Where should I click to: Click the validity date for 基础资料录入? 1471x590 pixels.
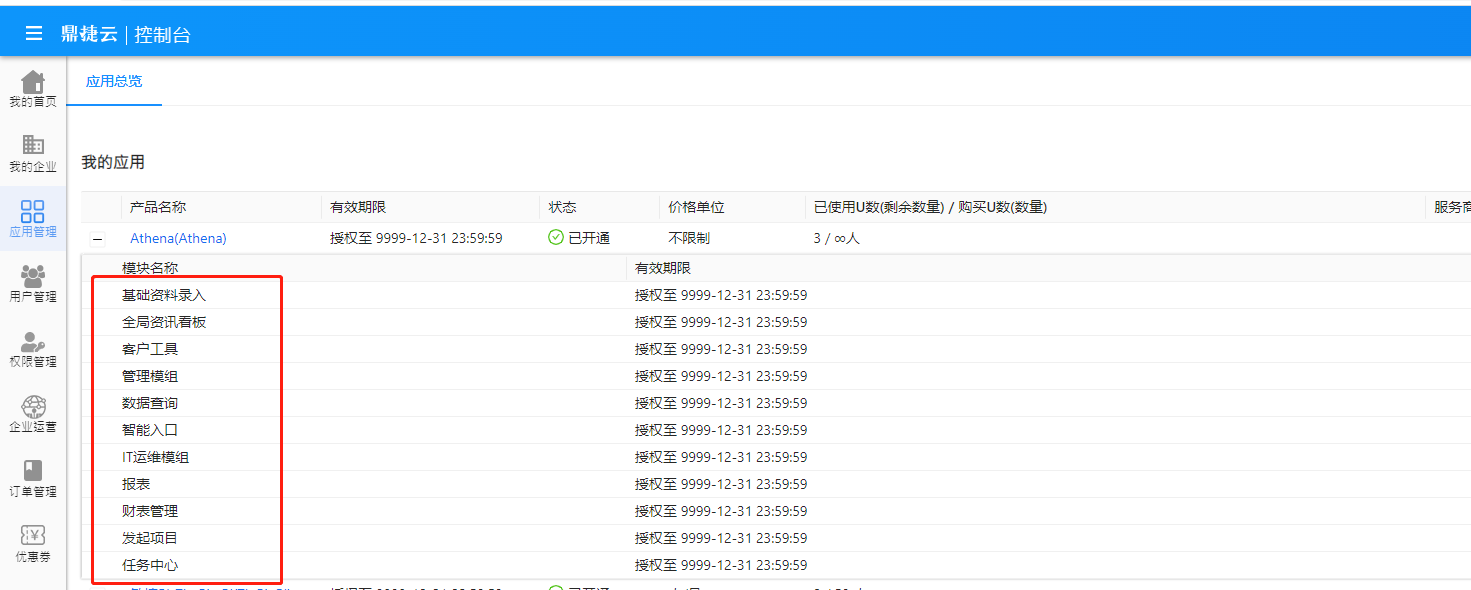(721, 295)
